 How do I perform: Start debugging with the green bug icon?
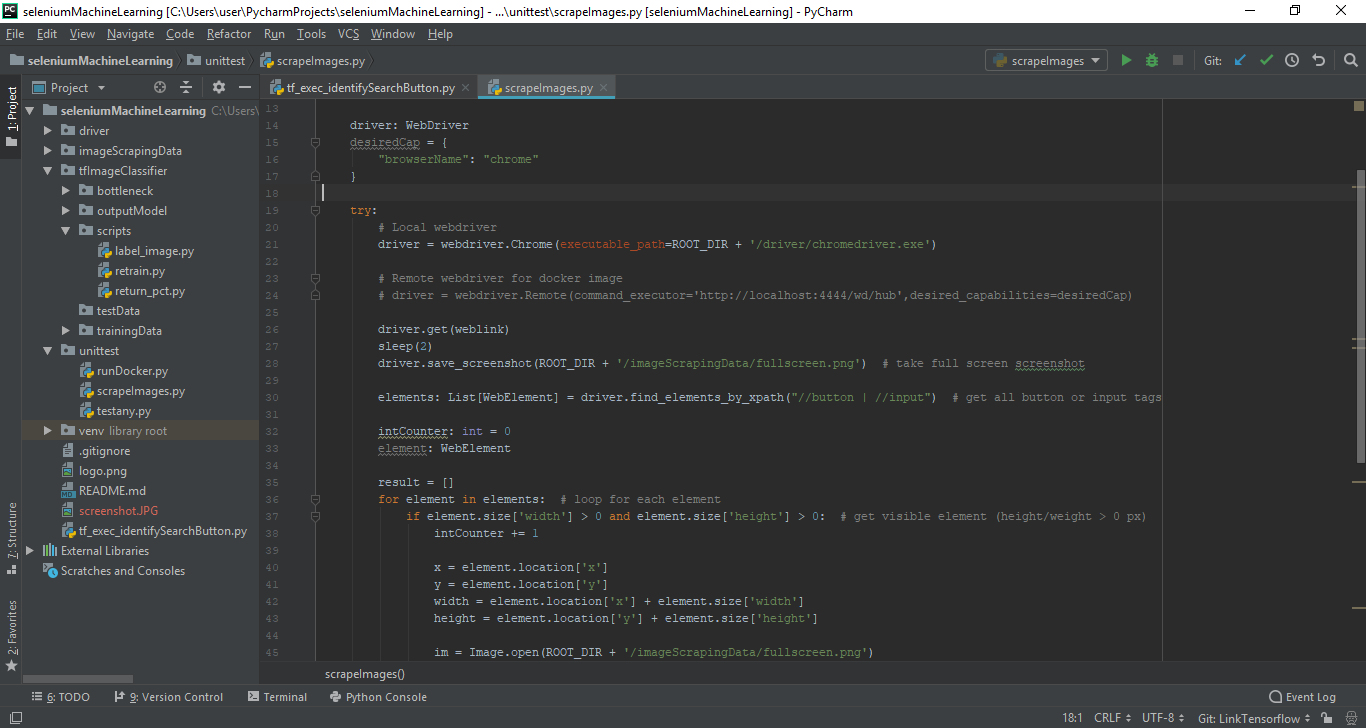[x=1152, y=60]
